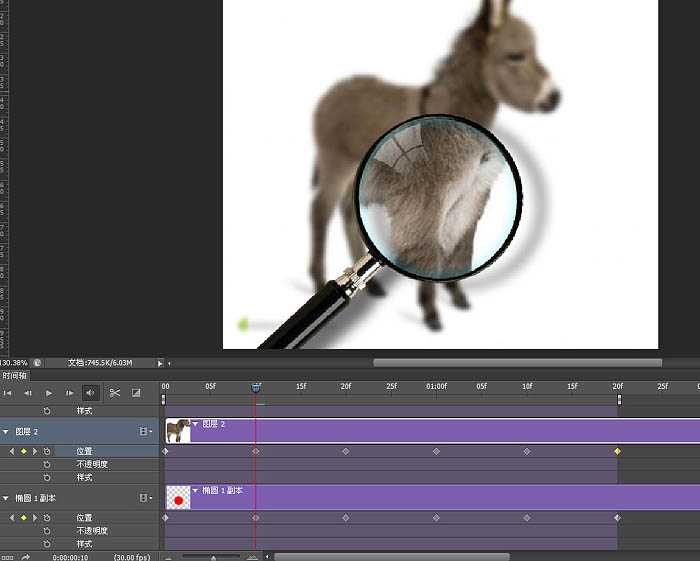The image size is (700, 561).
Task: Open document info arrow beside 文档 size
Action: [x=160, y=363]
